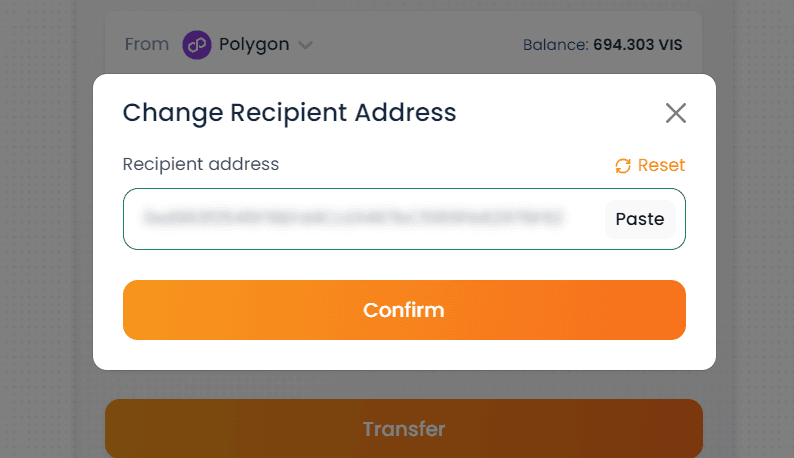Click empty field space left of Paste
Image resolution: width=794 pixels, height=458 pixels.
[x=584, y=219]
